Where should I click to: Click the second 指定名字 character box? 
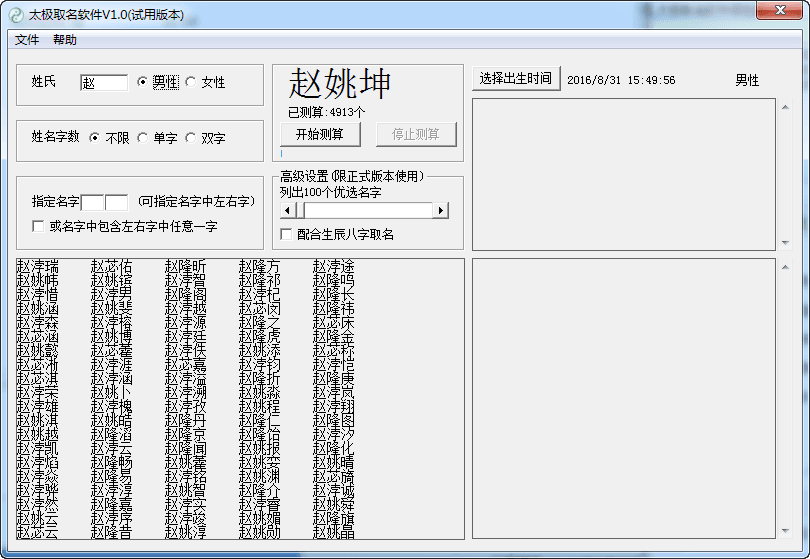(x=116, y=202)
